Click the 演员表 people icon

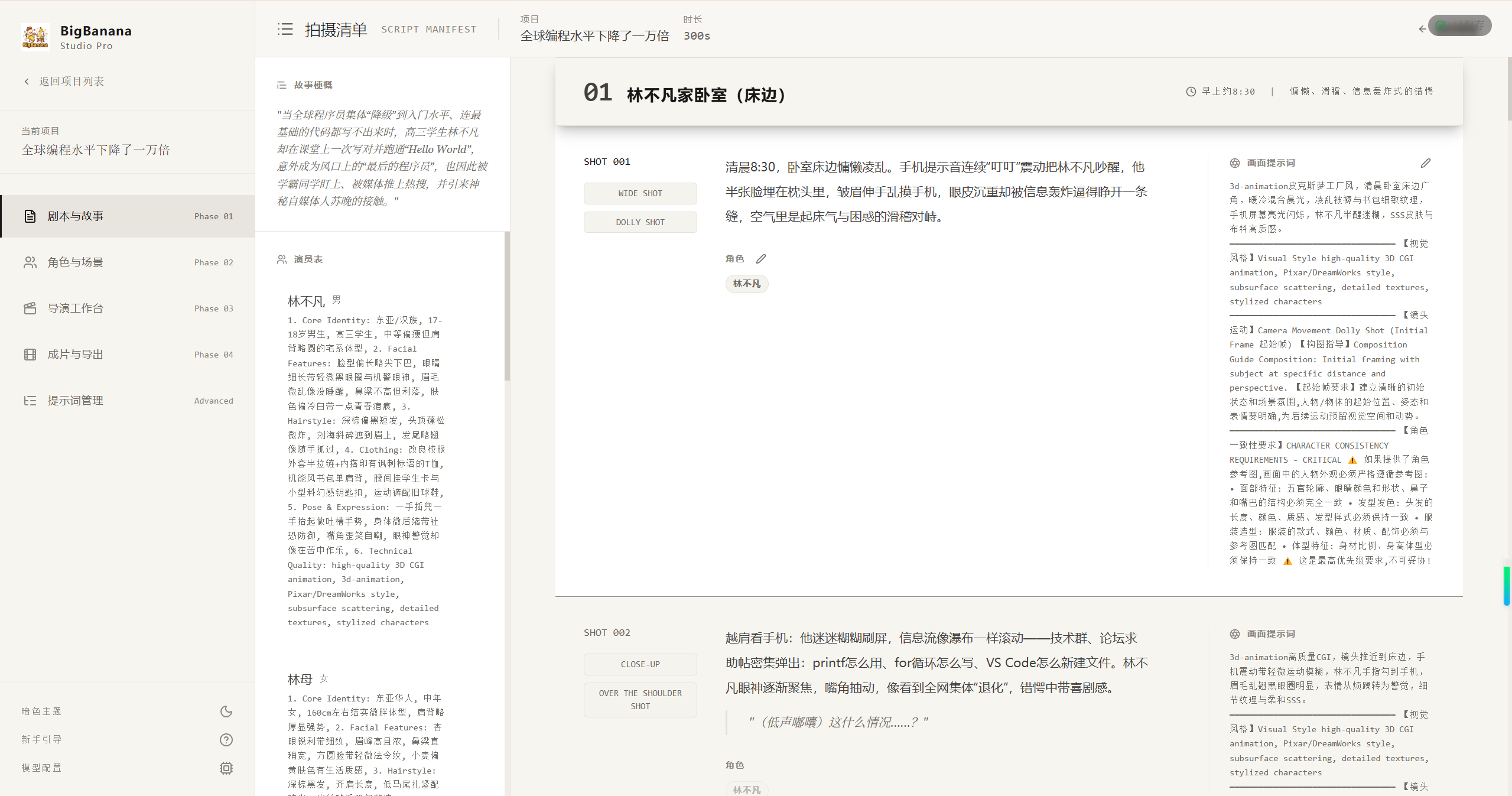coord(282,259)
